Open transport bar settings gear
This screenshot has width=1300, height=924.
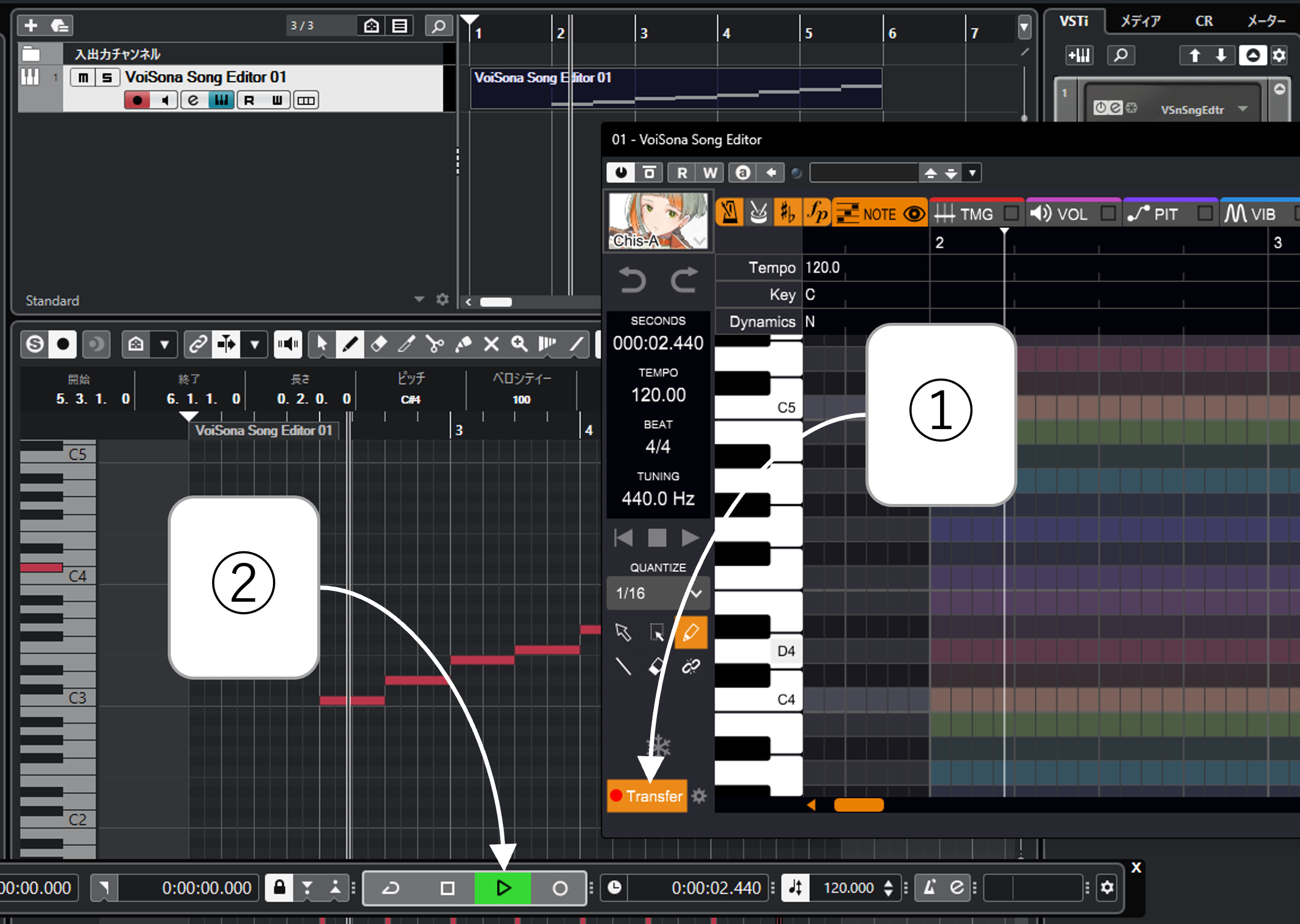pyautogui.click(x=1107, y=888)
